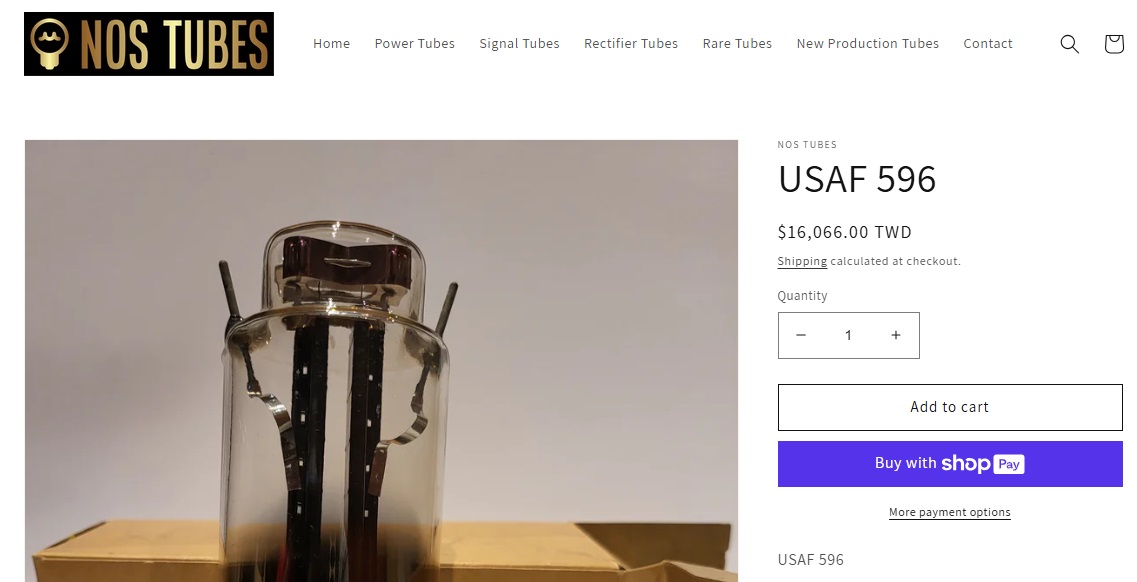The width and height of the screenshot is (1137, 582).
Task: Click Add to cart button
Action: click(x=950, y=407)
